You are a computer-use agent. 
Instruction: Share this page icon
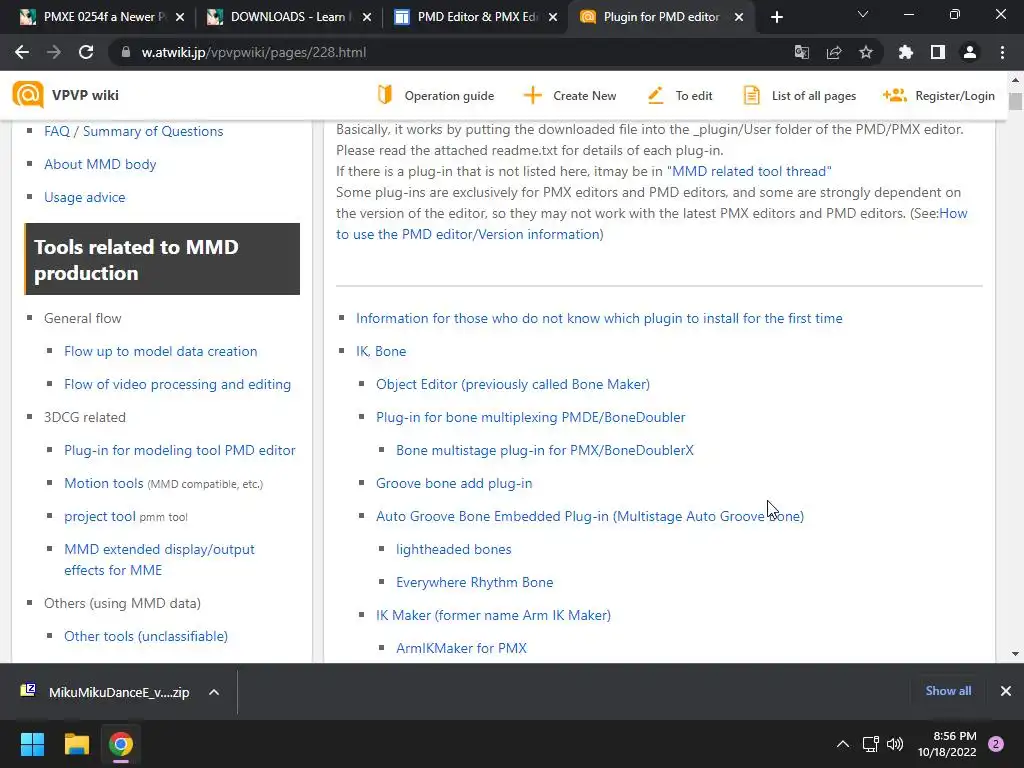coord(834,52)
